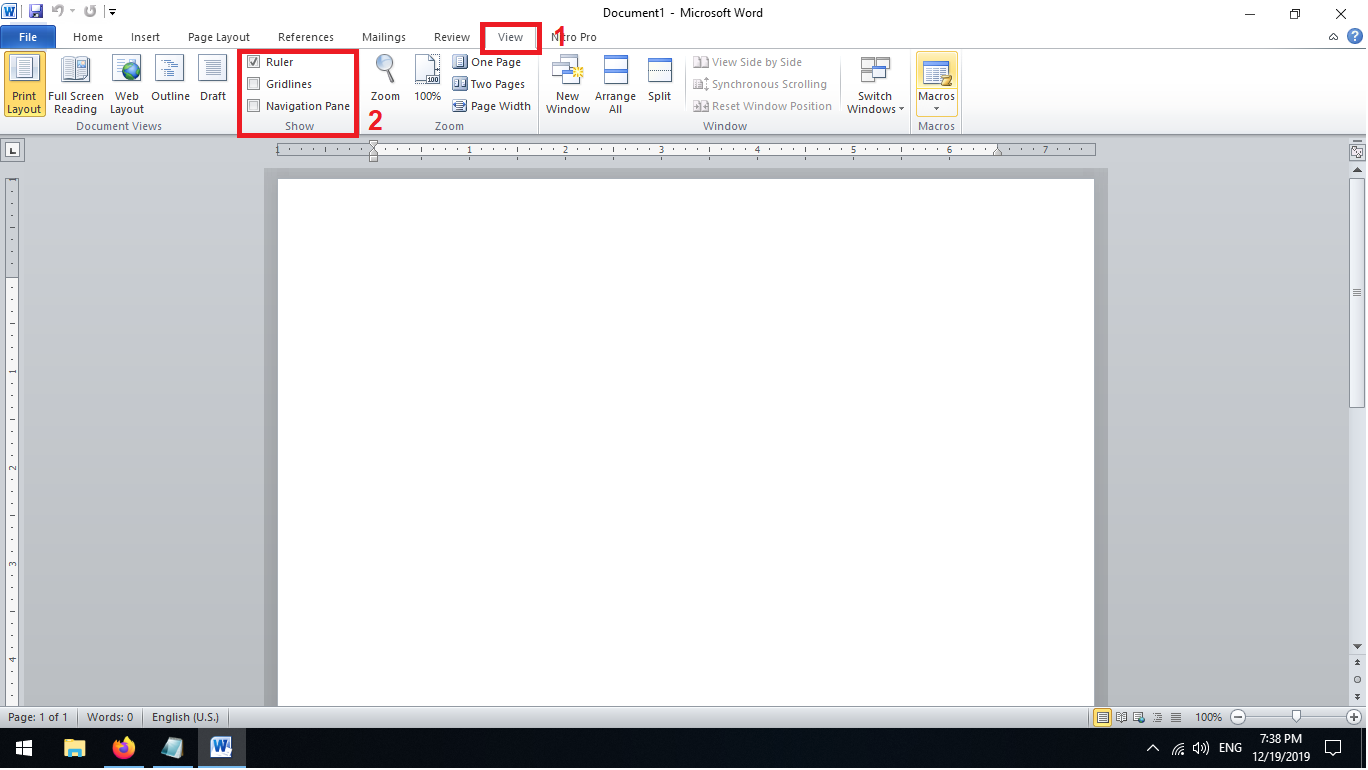Choose One Page zoom option
The image size is (1368, 770).
487,62
